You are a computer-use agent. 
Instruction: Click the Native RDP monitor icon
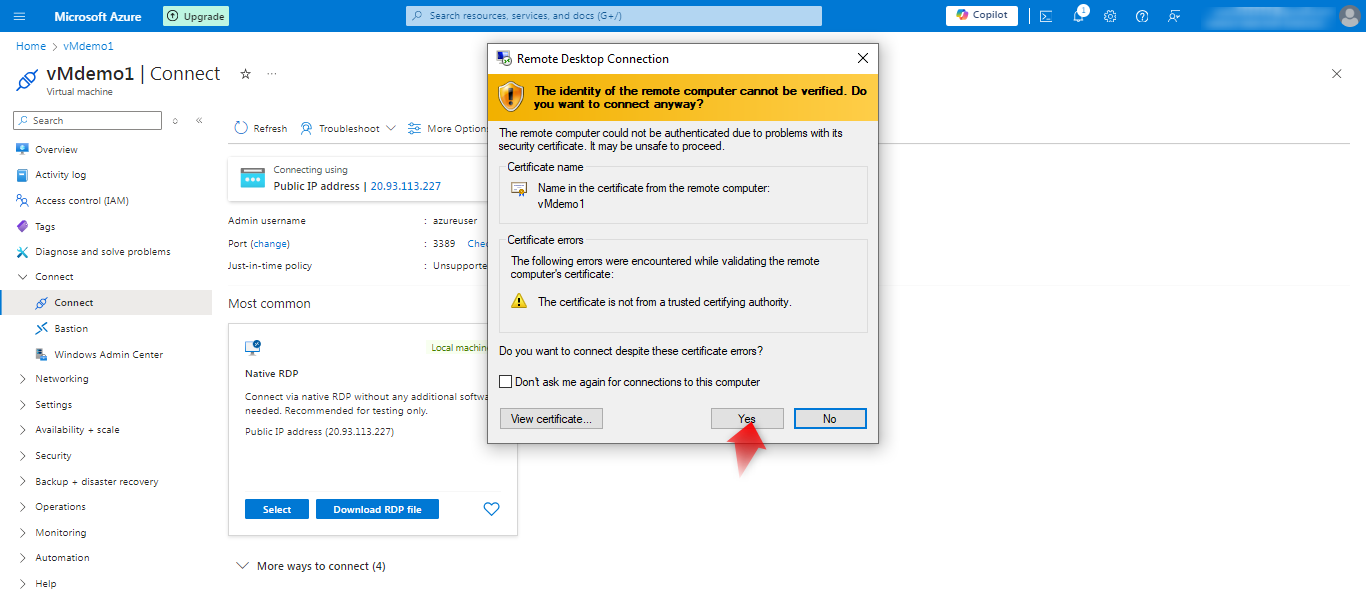(x=253, y=347)
